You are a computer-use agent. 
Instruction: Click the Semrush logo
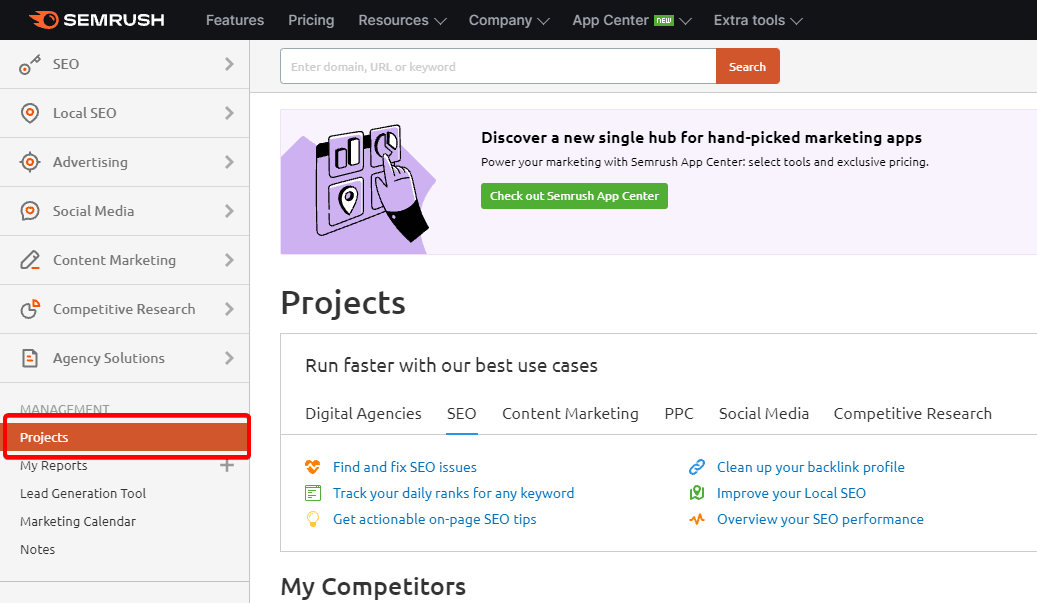click(97, 20)
